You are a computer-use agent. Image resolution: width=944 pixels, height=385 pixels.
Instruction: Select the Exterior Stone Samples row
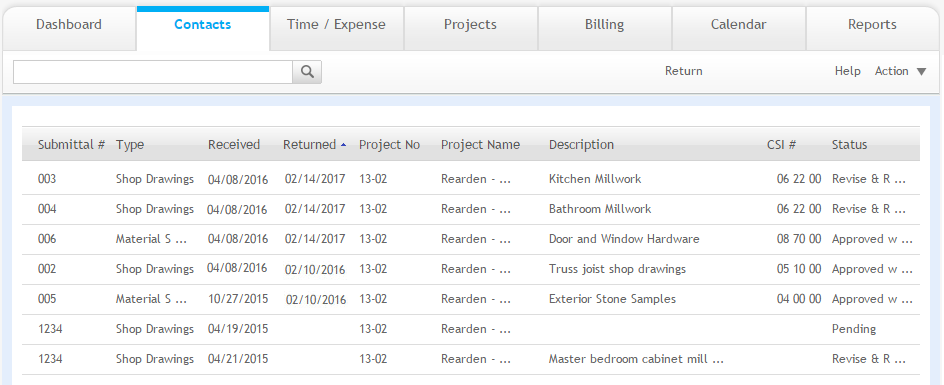pos(471,299)
